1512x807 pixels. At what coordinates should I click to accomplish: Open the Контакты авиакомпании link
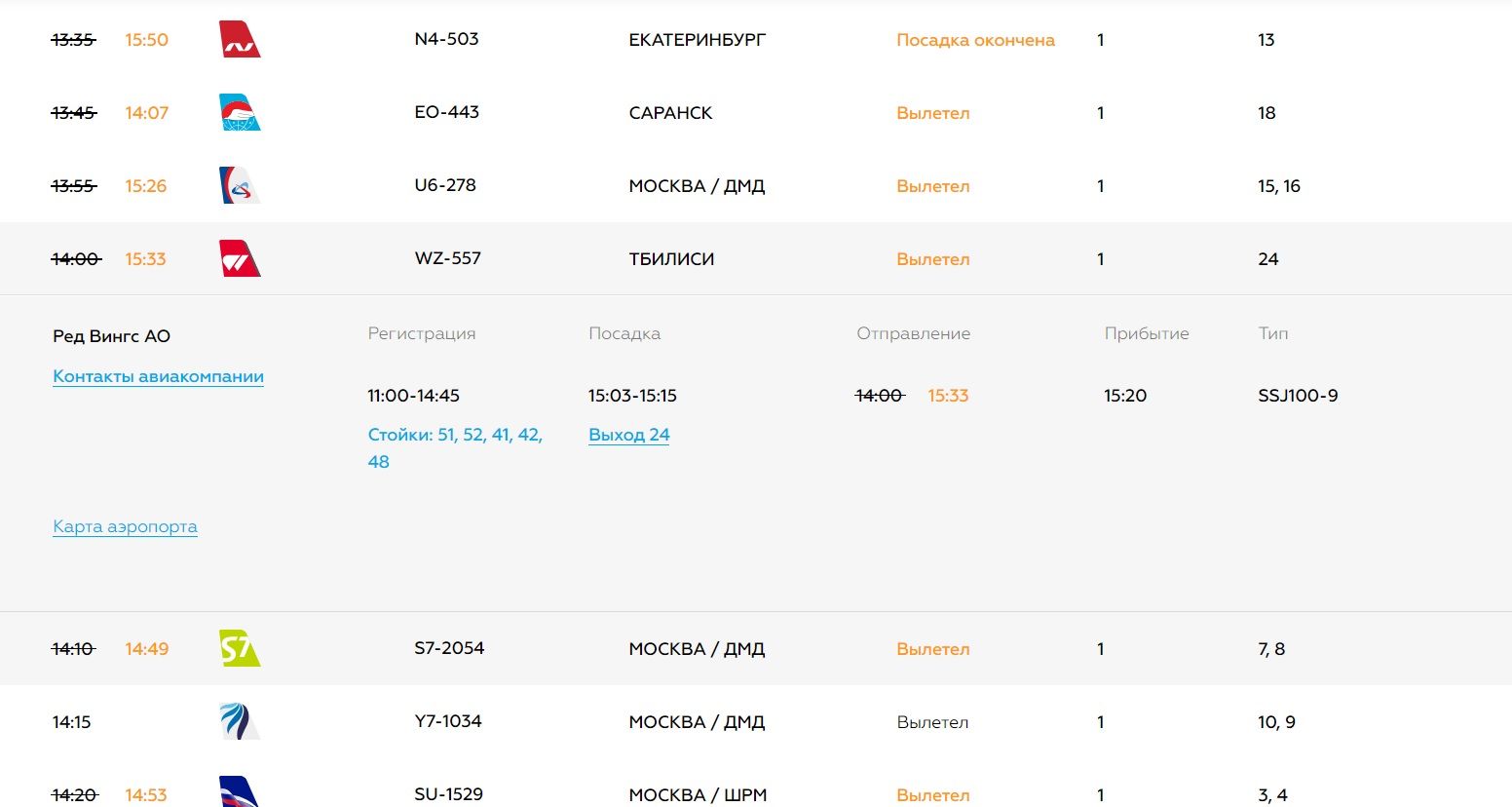[x=158, y=377]
